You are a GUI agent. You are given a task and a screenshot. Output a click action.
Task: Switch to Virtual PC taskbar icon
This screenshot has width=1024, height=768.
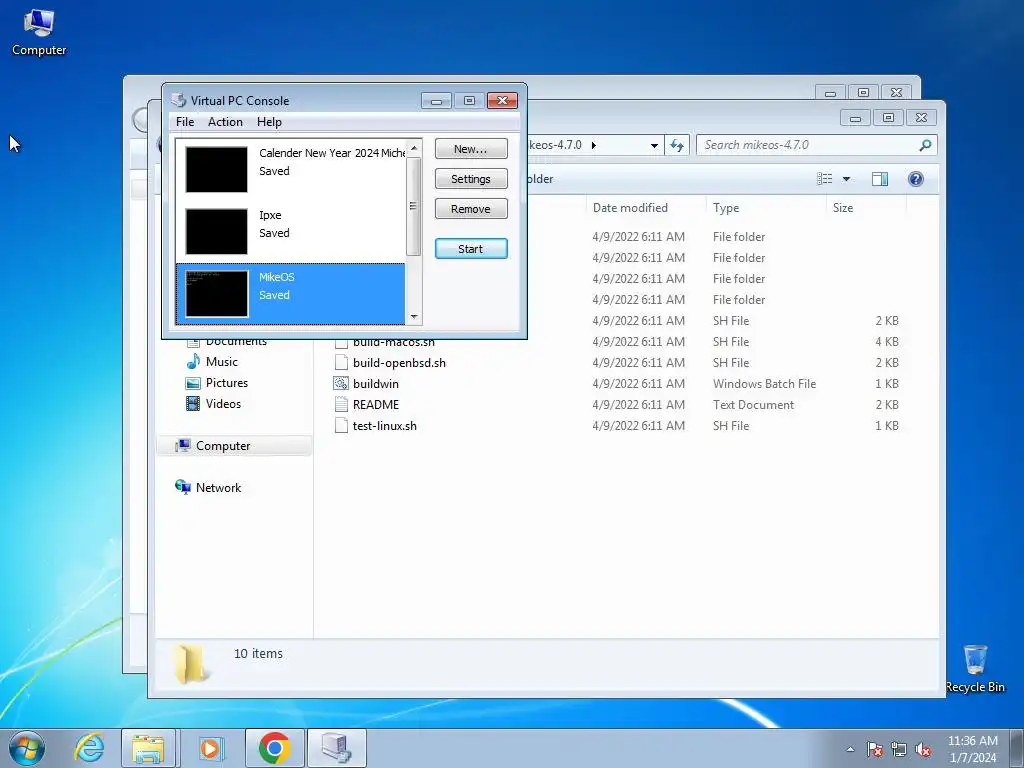pyautogui.click(x=336, y=748)
